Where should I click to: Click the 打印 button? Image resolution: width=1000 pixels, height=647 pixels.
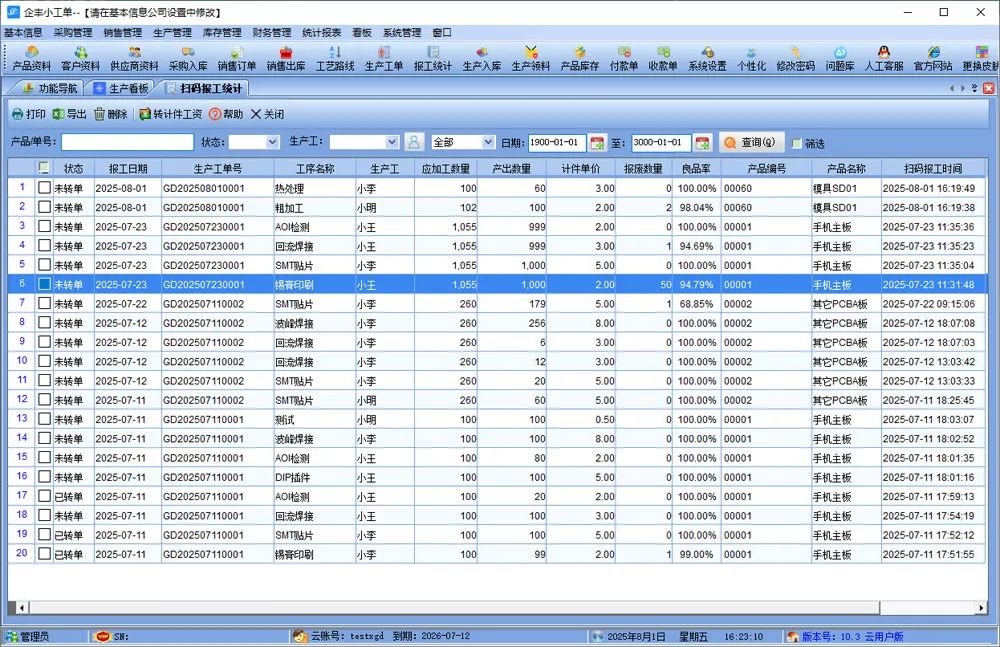coord(29,114)
